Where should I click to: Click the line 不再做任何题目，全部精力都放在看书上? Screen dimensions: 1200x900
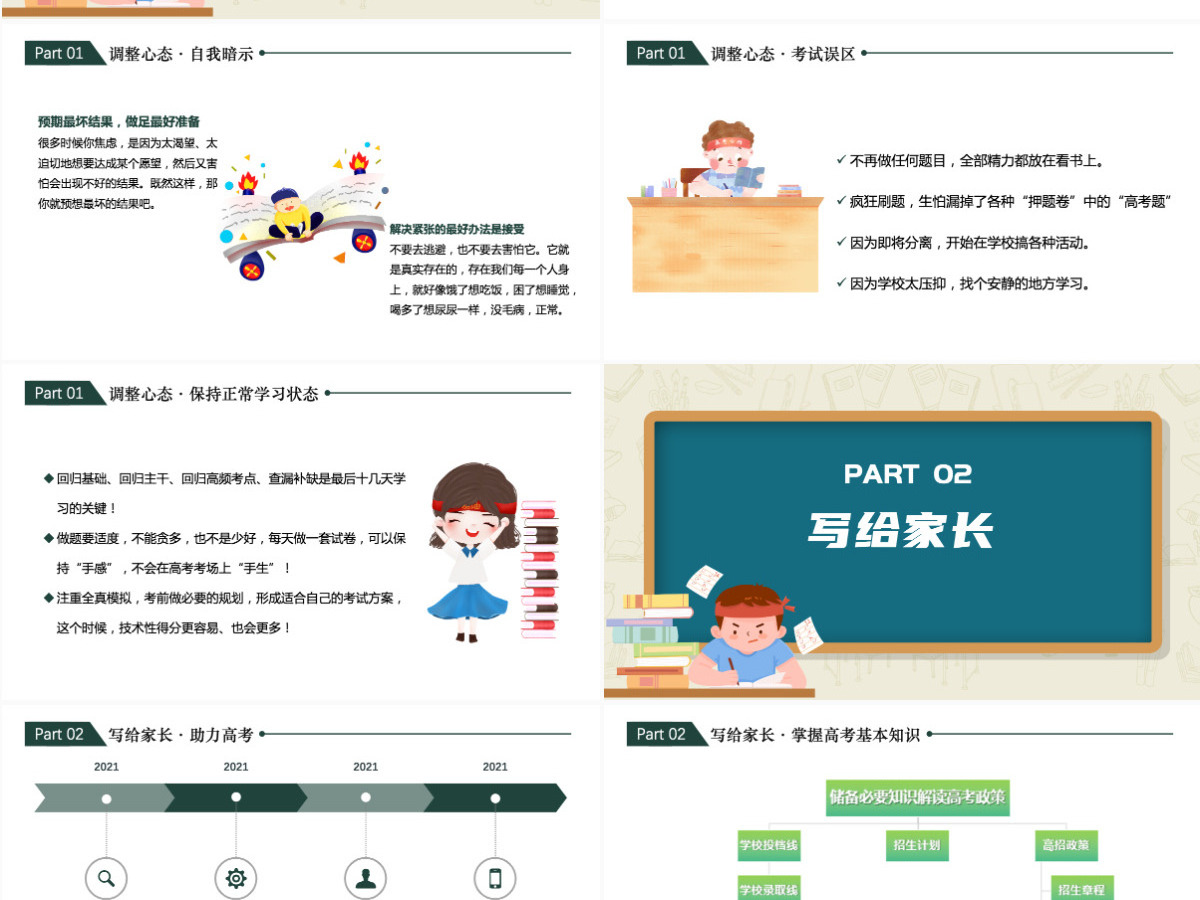[x=977, y=160]
